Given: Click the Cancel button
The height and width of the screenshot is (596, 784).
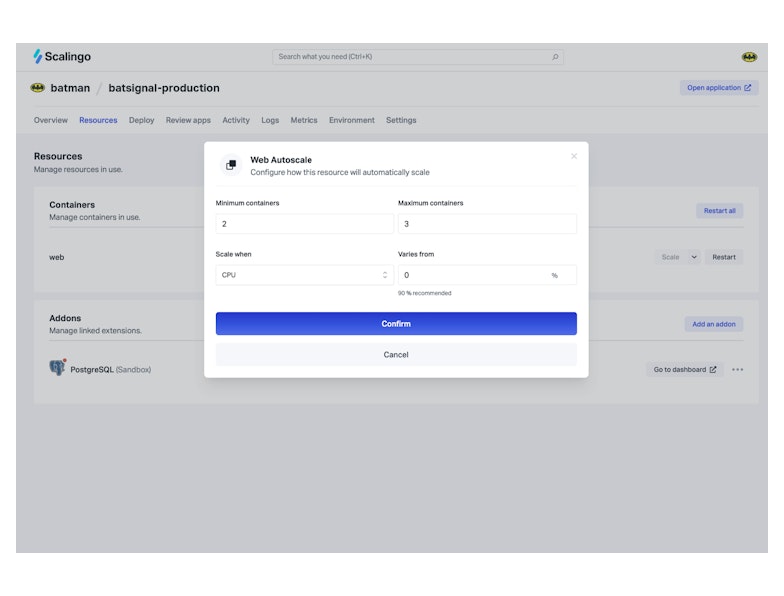Looking at the screenshot, I should [396, 354].
